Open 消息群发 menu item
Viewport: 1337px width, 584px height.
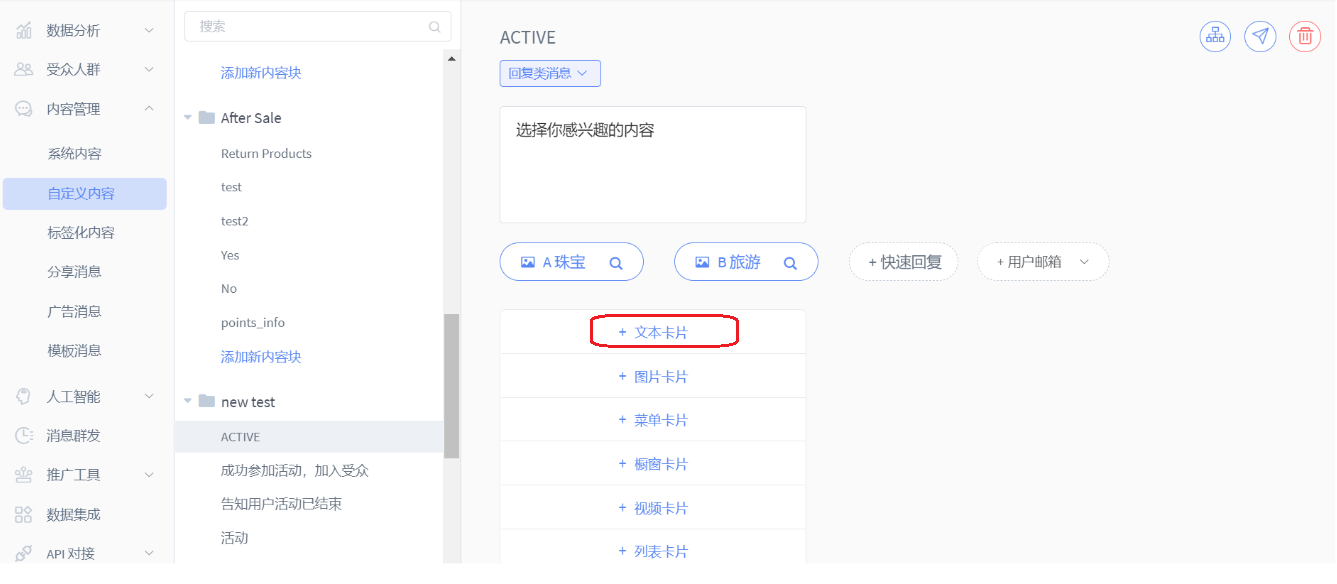tap(74, 436)
